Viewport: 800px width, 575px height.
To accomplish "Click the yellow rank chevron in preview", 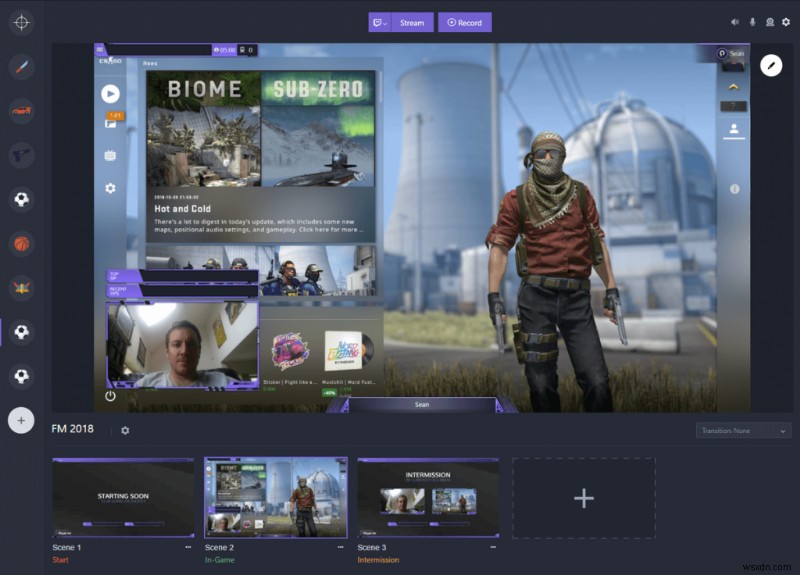I will (x=734, y=87).
